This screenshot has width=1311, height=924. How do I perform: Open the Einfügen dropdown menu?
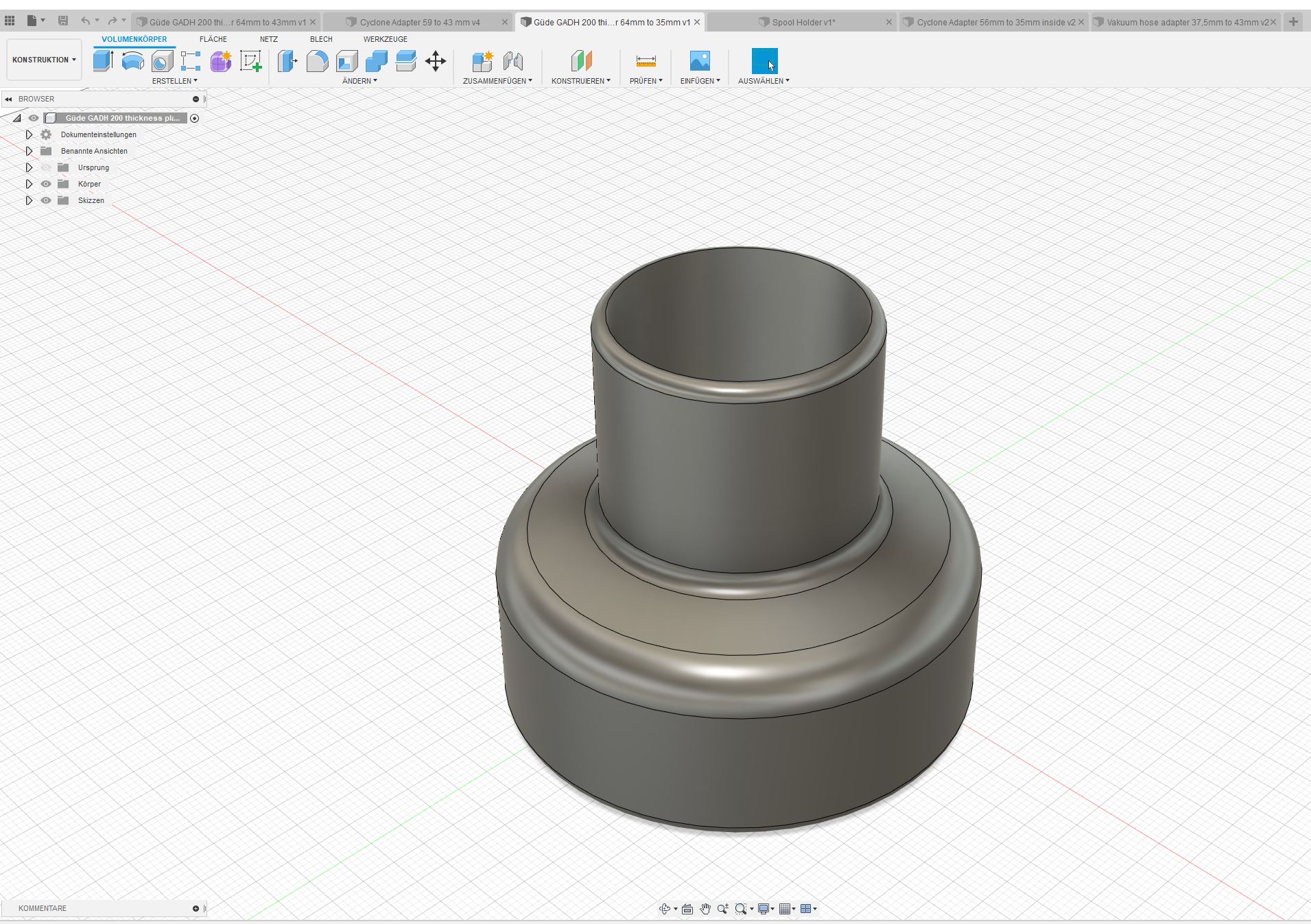coord(700,81)
